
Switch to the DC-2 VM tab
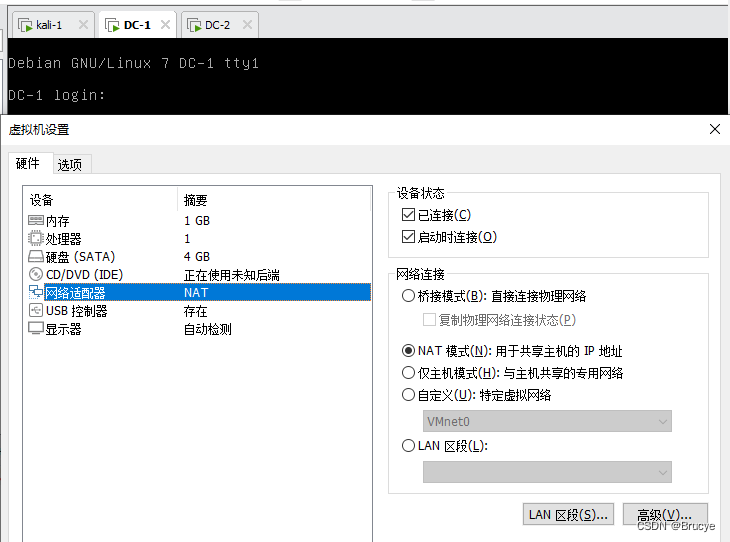220,25
